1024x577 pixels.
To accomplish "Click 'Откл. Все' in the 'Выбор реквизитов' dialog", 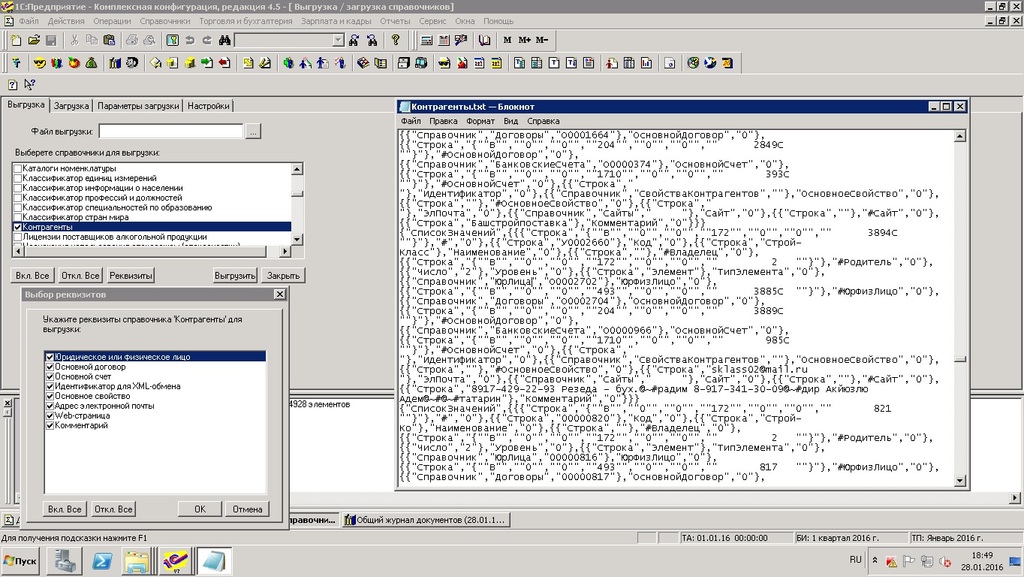I will 114,509.
